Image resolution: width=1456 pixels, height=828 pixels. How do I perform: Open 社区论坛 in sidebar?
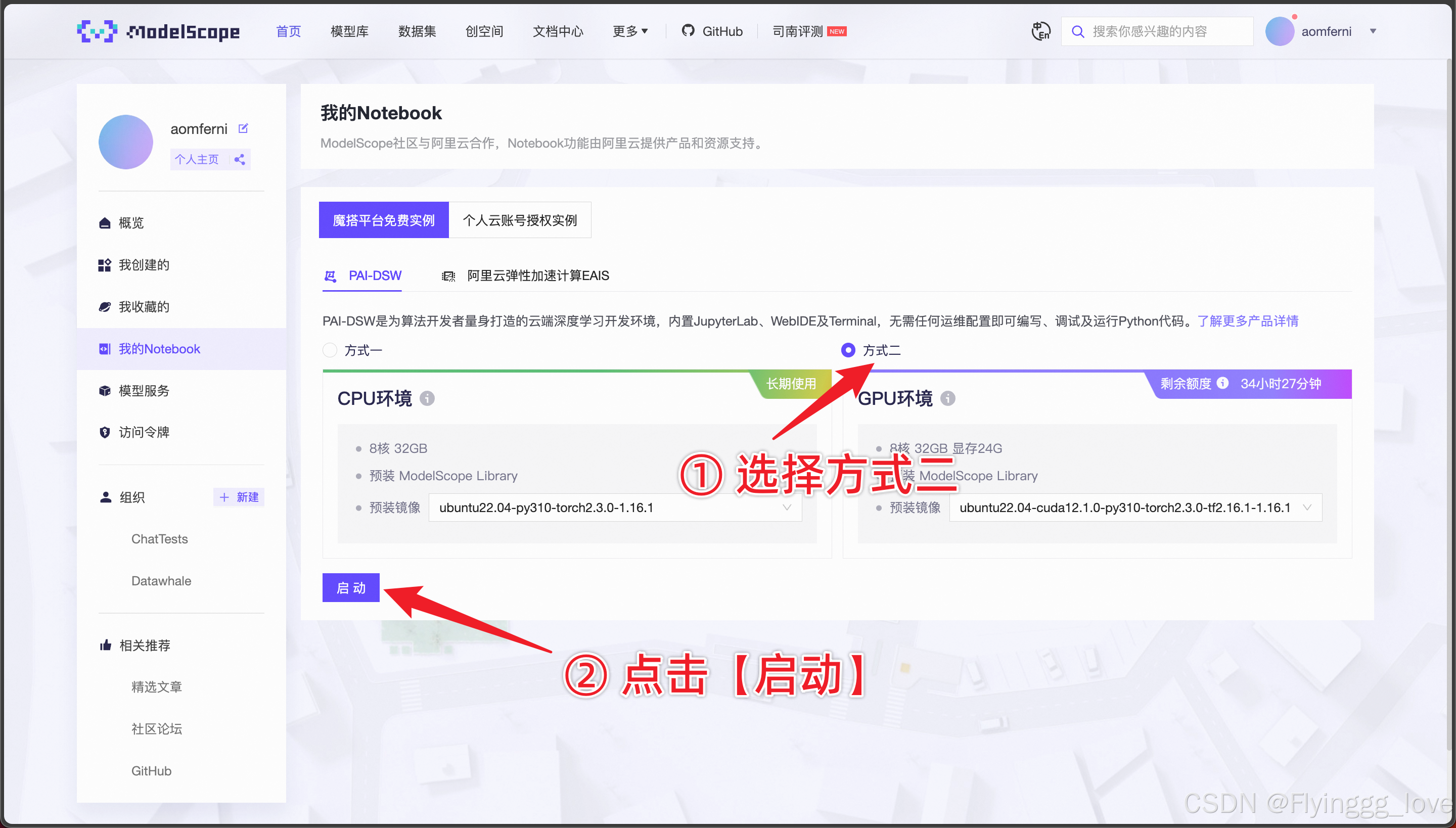(157, 729)
